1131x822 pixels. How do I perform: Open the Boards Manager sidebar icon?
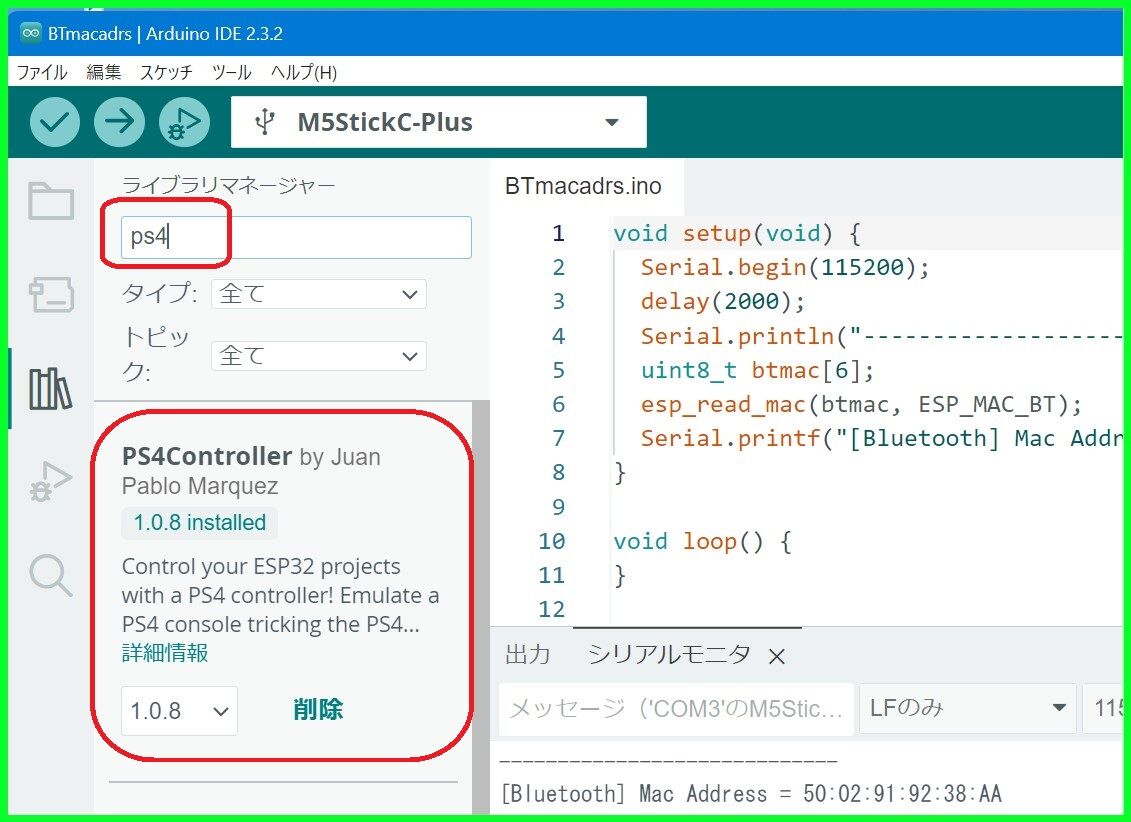(50, 294)
